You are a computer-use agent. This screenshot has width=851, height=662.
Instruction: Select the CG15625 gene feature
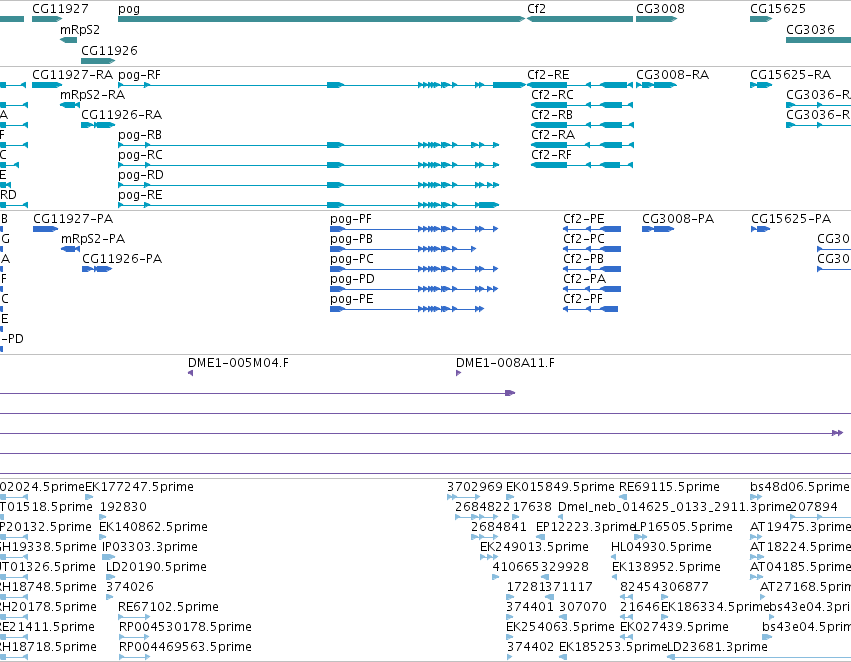761,19
